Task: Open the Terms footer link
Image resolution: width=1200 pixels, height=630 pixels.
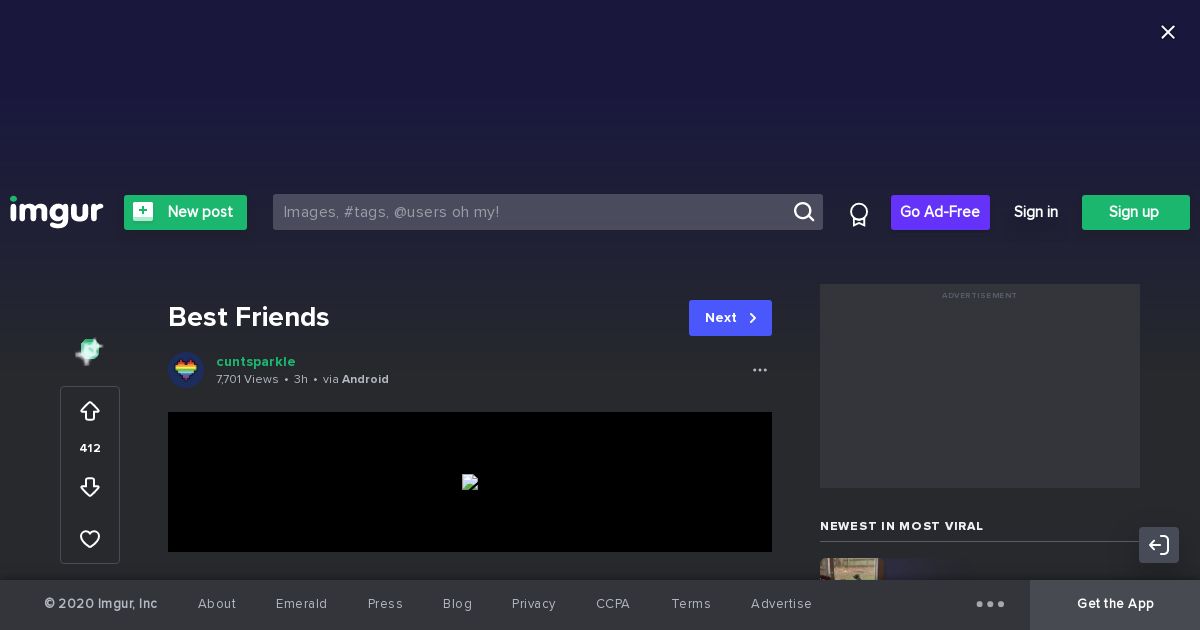Action: coord(691,604)
